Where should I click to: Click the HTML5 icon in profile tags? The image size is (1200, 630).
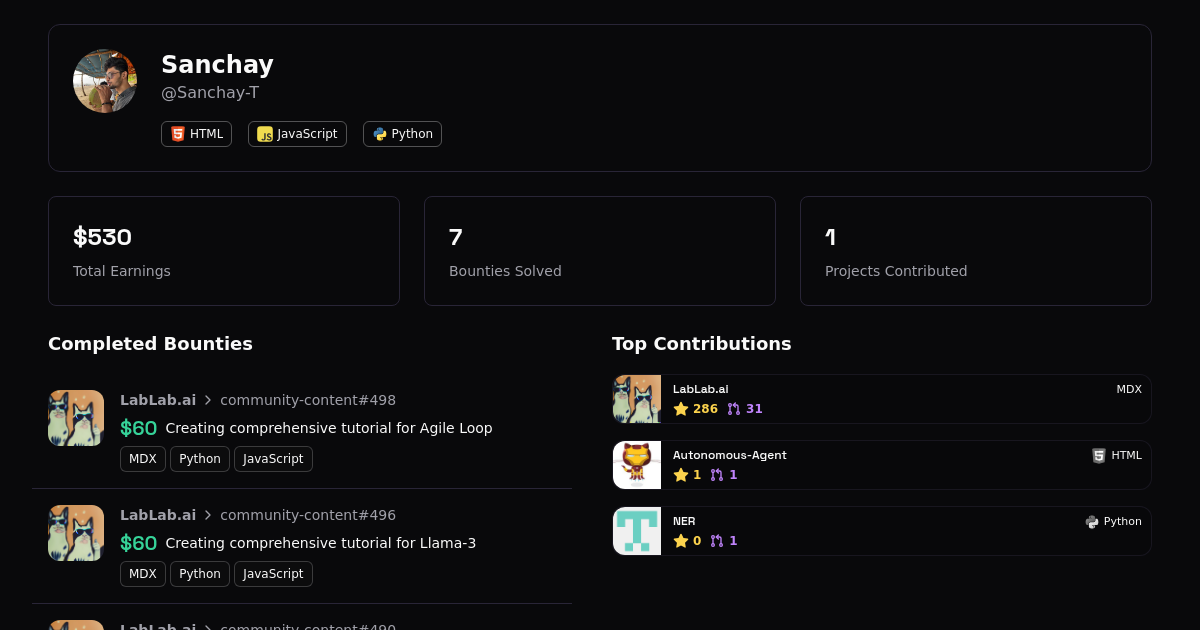pos(178,134)
